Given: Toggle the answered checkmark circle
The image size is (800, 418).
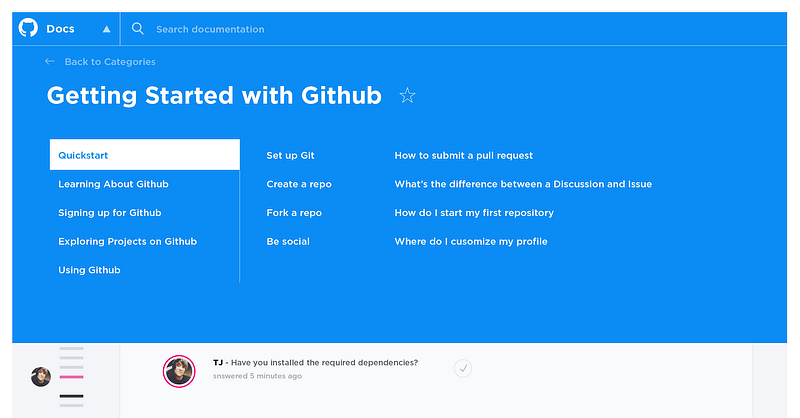Looking at the screenshot, I should (463, 368).
